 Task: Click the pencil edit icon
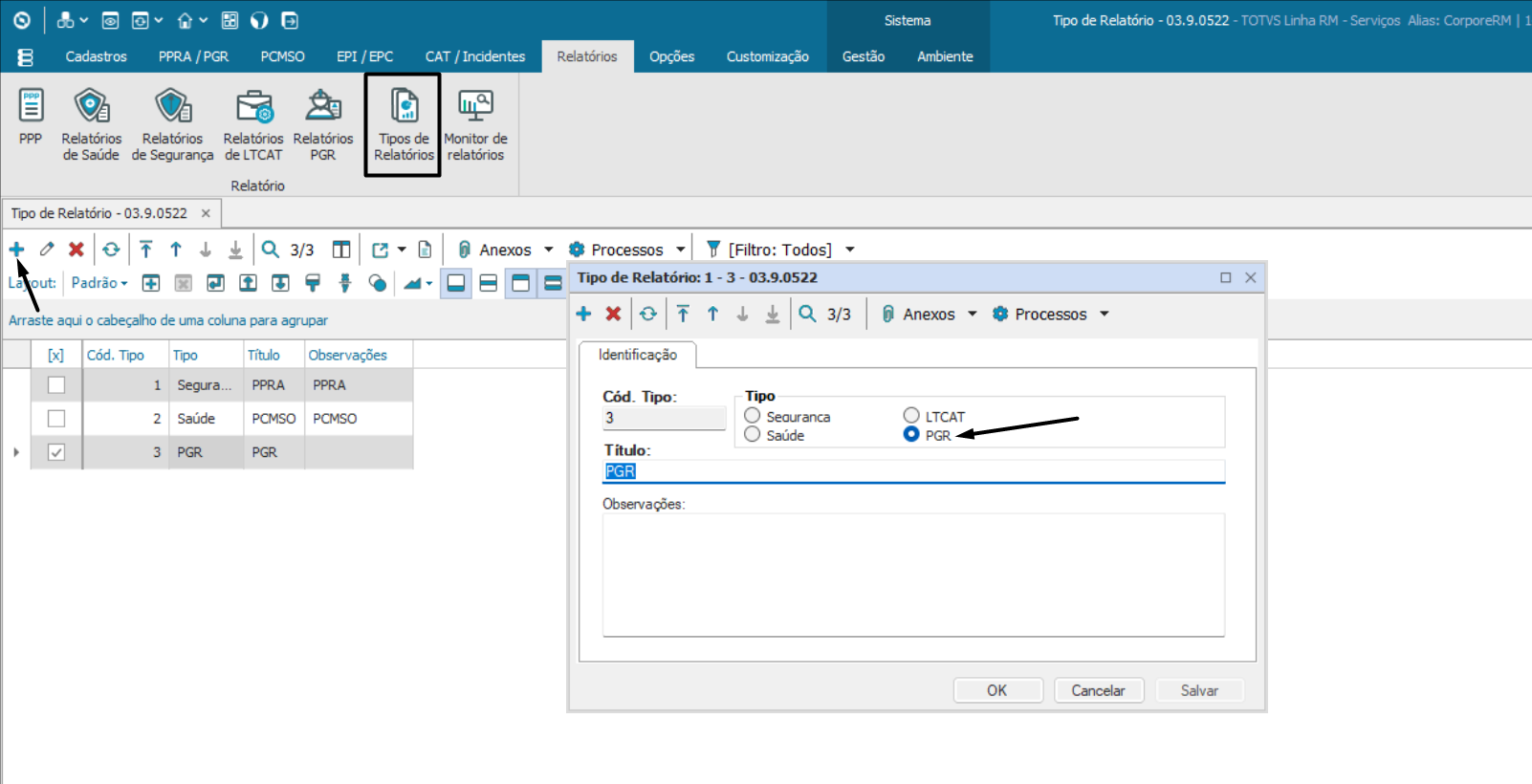click(x=47, y=250)
